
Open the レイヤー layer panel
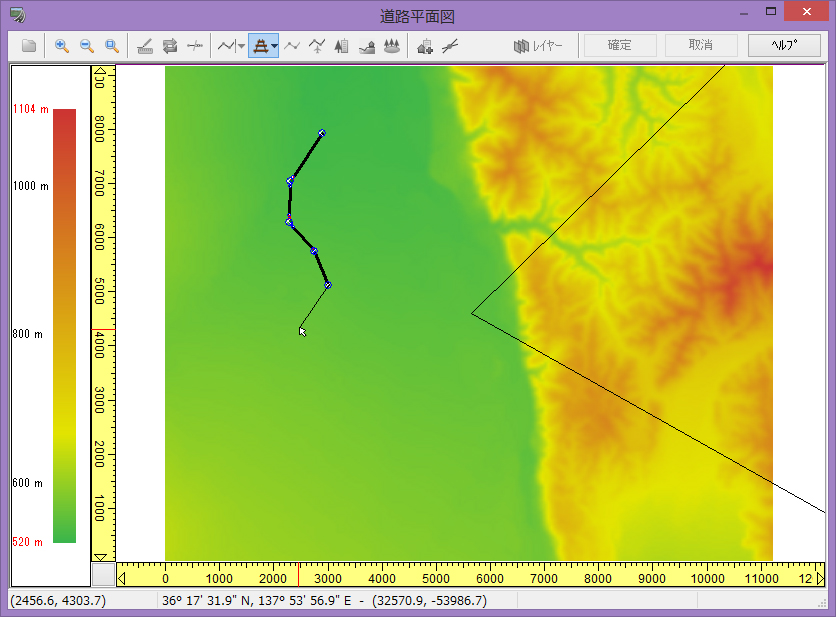click(538, 46)
